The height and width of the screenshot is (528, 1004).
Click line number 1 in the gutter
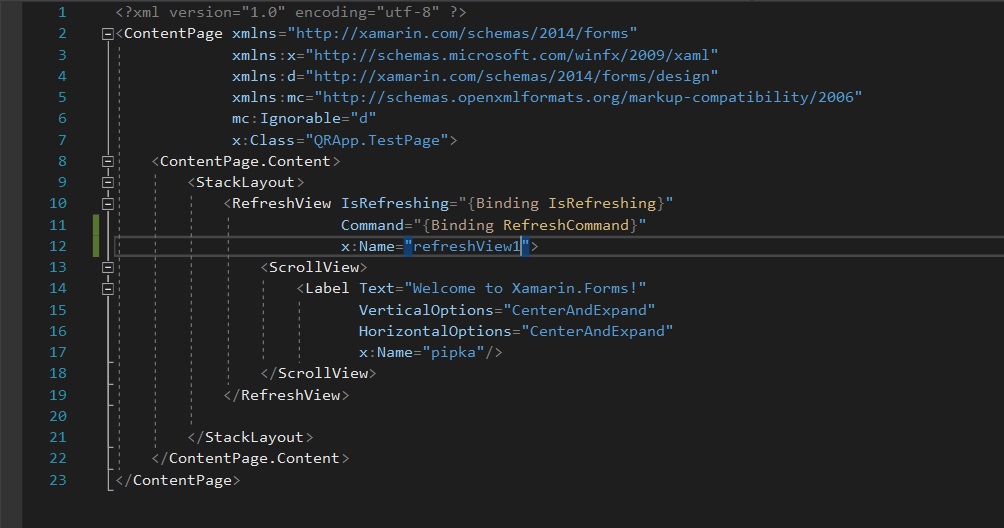(62, 12)
